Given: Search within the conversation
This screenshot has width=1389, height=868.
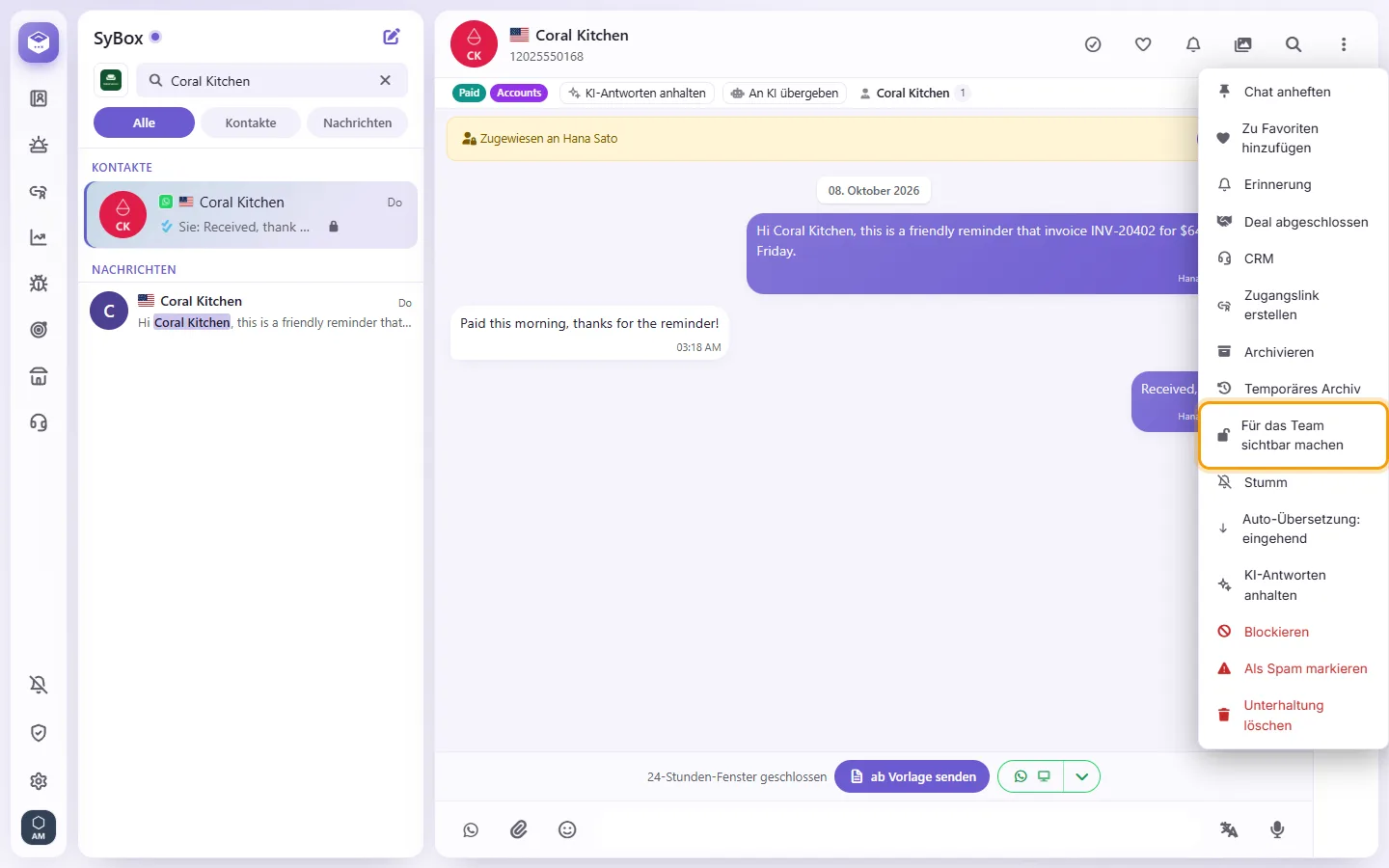Looking at the screenshot, I should point(1294,44).
